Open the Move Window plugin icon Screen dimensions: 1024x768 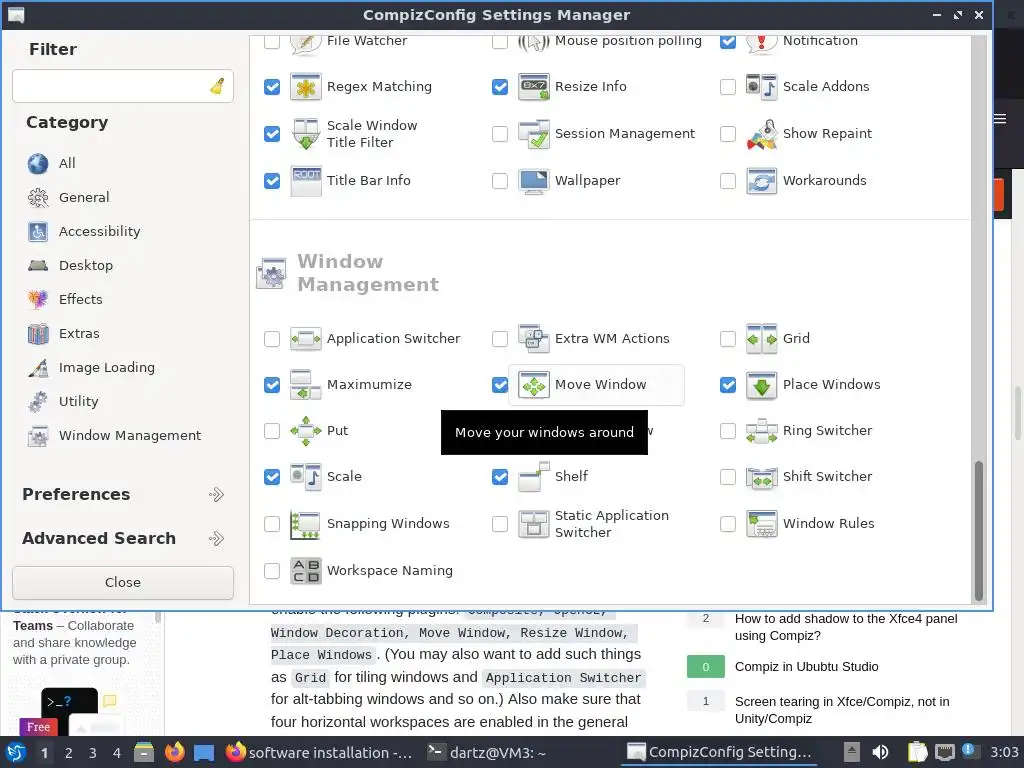click(x=534, y=385)
